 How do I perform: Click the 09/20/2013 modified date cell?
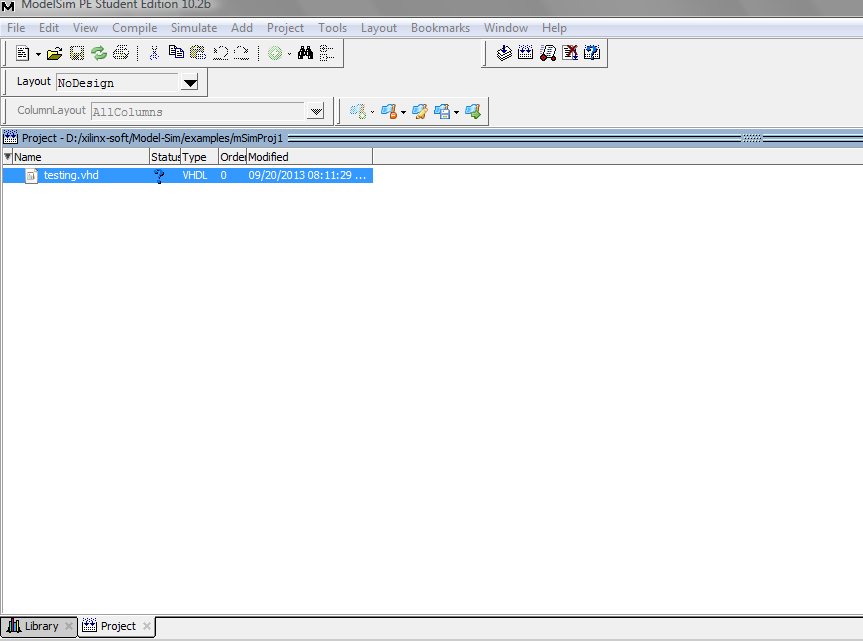[x=307, y=176]
